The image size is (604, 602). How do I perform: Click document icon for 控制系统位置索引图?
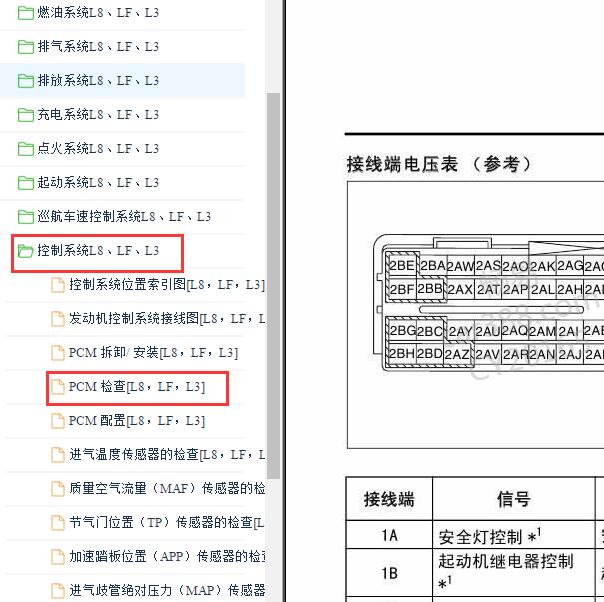[58, 285]
